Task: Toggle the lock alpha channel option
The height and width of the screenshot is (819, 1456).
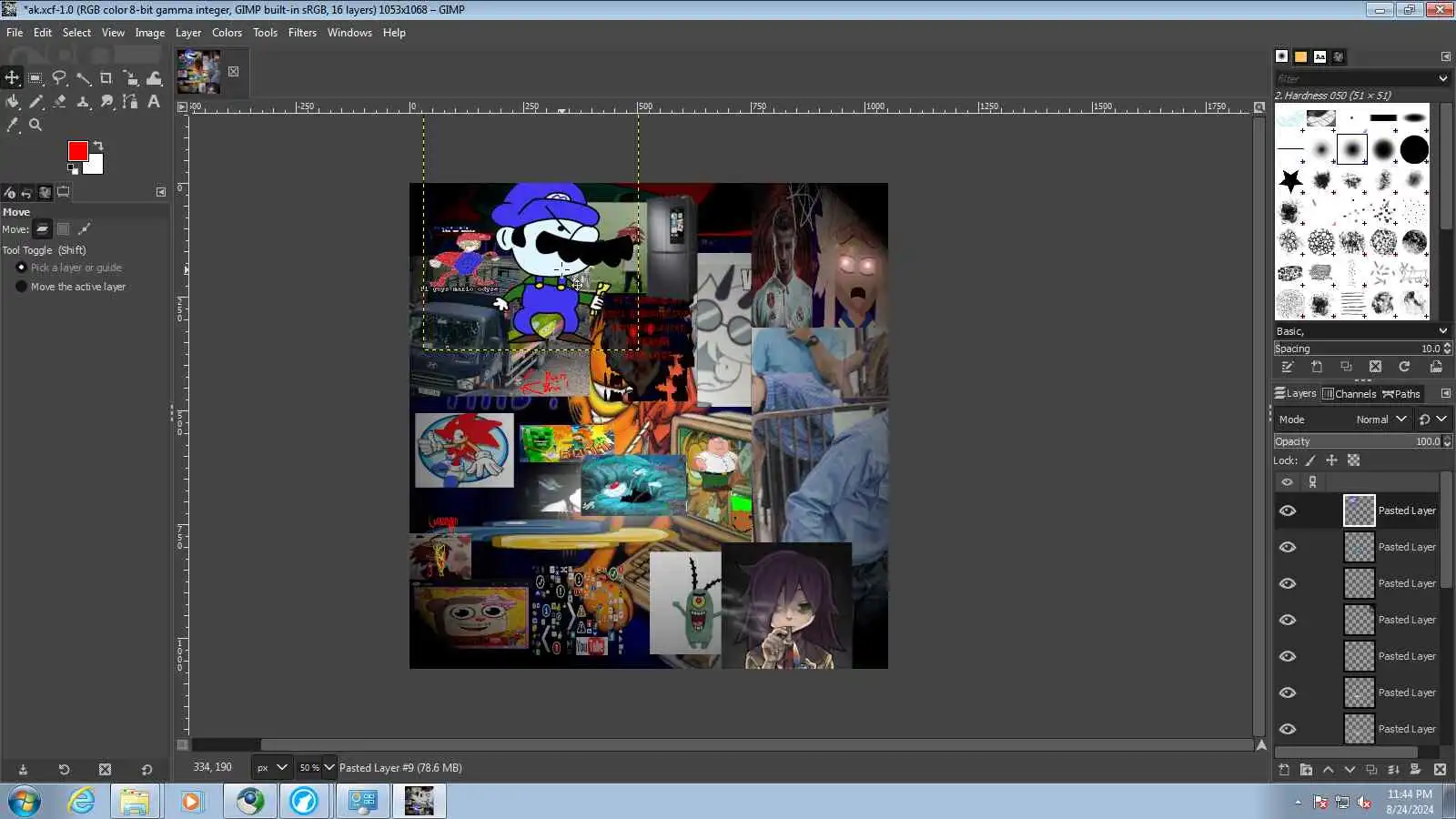Action: point(1353,460)
